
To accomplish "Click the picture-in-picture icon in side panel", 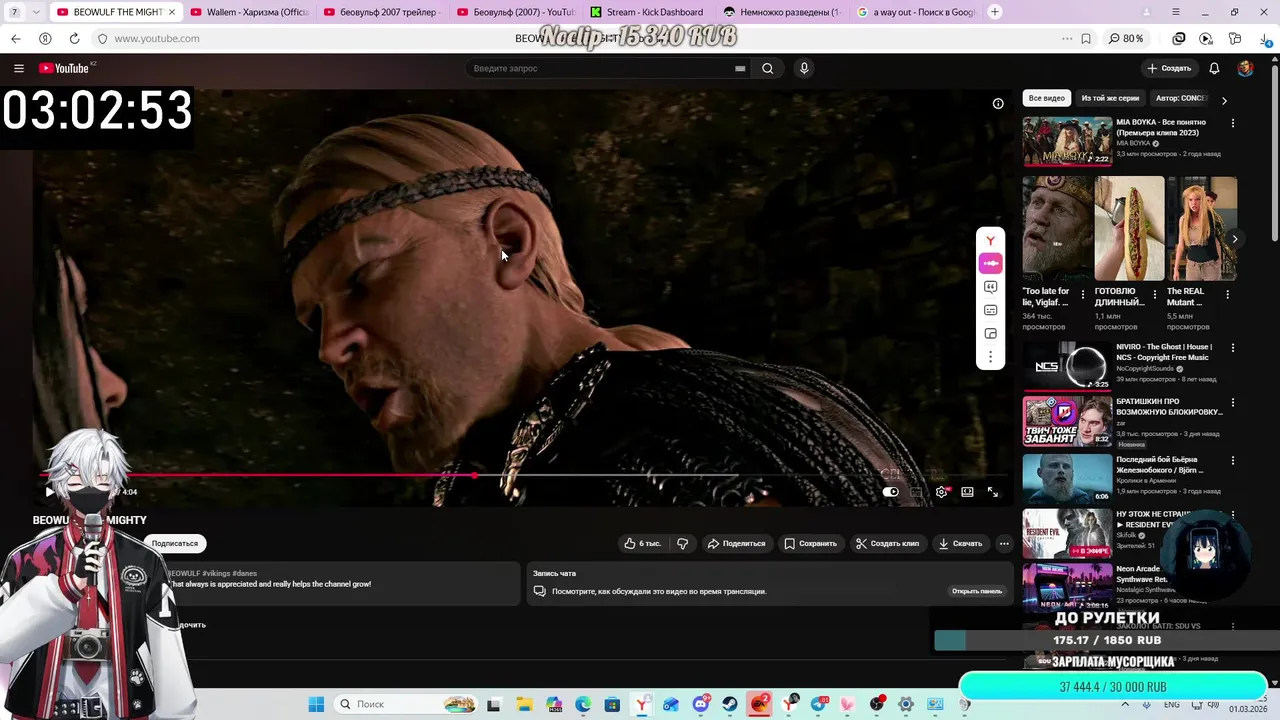I will tap(990, 334).
